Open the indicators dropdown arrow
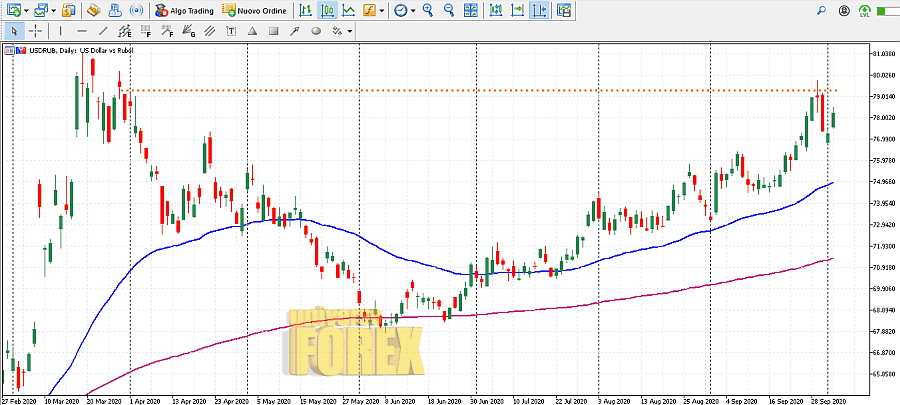 tap(382, 10)
